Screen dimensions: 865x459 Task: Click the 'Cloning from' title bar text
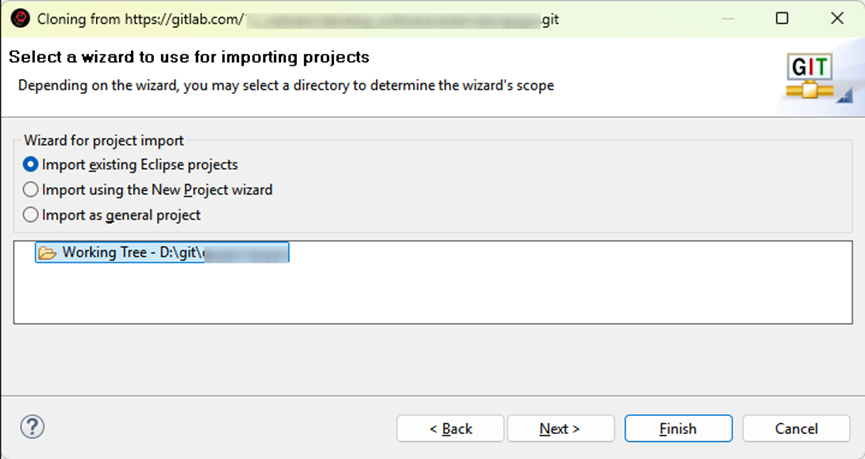[140, 19]
